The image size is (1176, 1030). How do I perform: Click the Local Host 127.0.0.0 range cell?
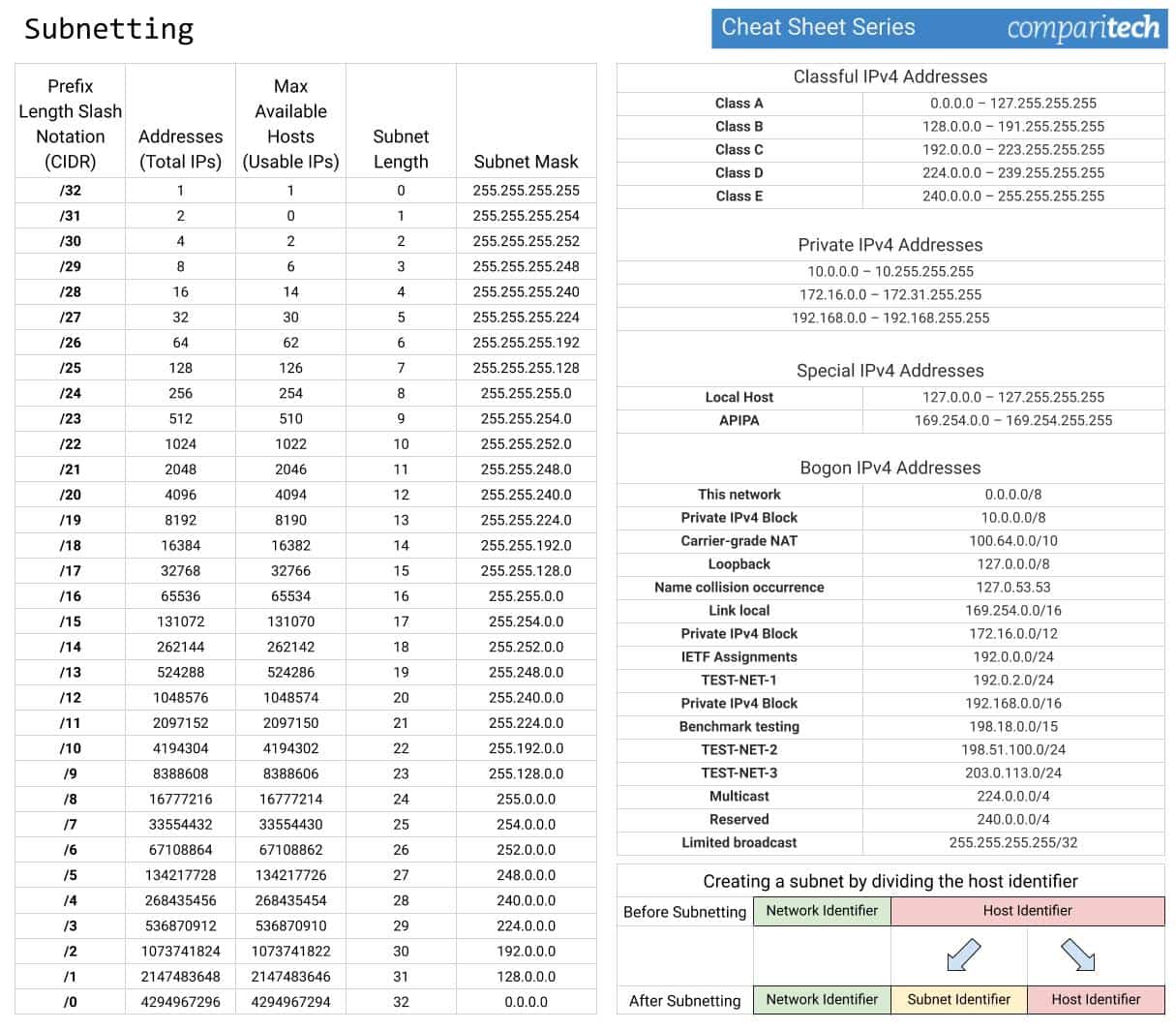click(x=1013, y=397)
